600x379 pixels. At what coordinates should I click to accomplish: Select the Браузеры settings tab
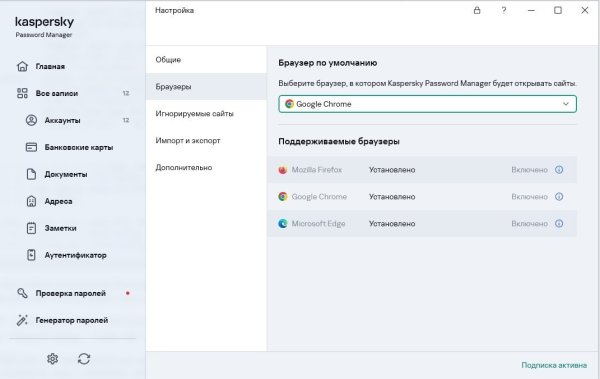[x=206, y=87]
